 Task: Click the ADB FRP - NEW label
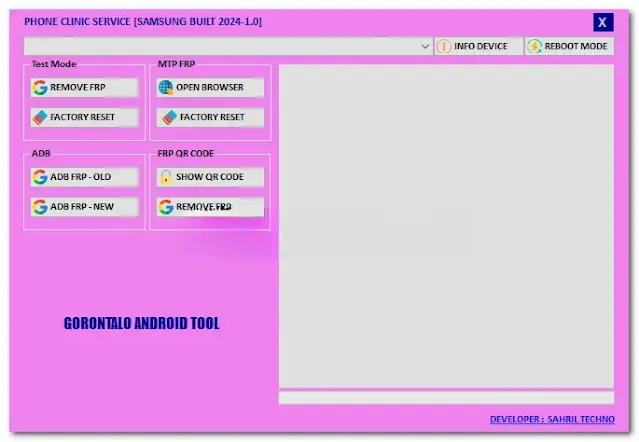click(82, 207)
